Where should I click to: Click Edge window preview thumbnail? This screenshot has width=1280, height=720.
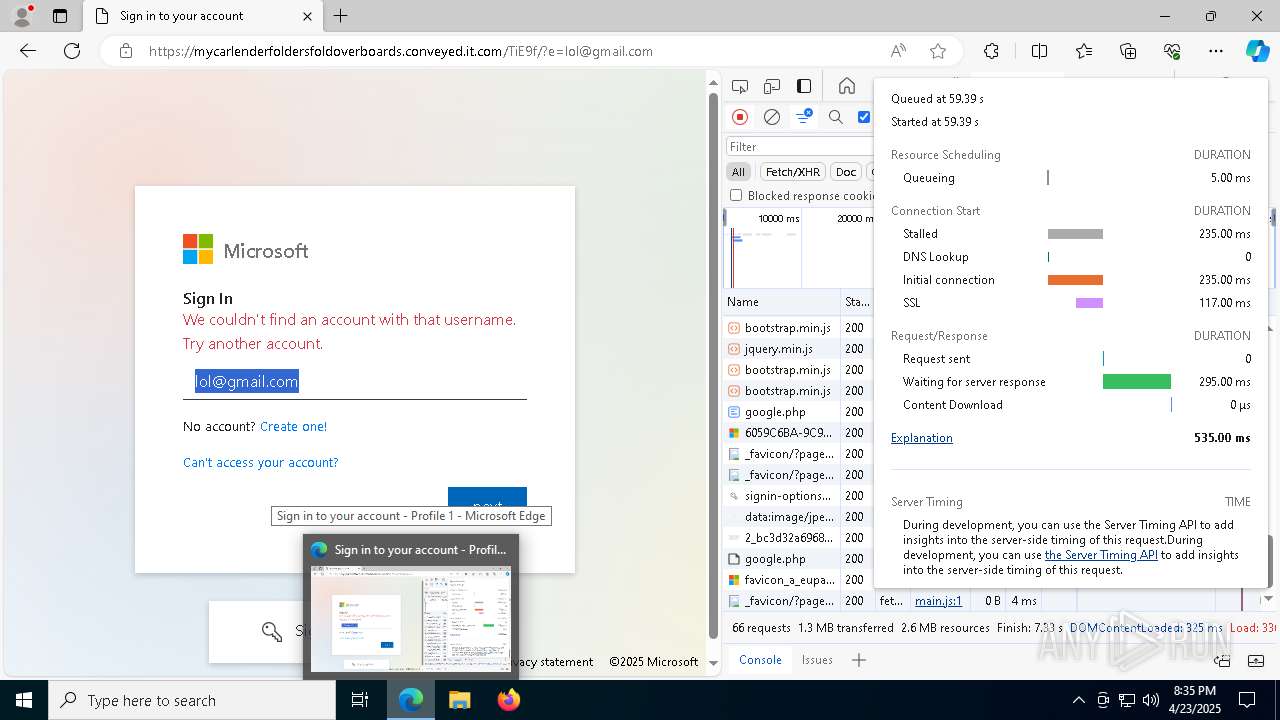[x=411, y=619]
